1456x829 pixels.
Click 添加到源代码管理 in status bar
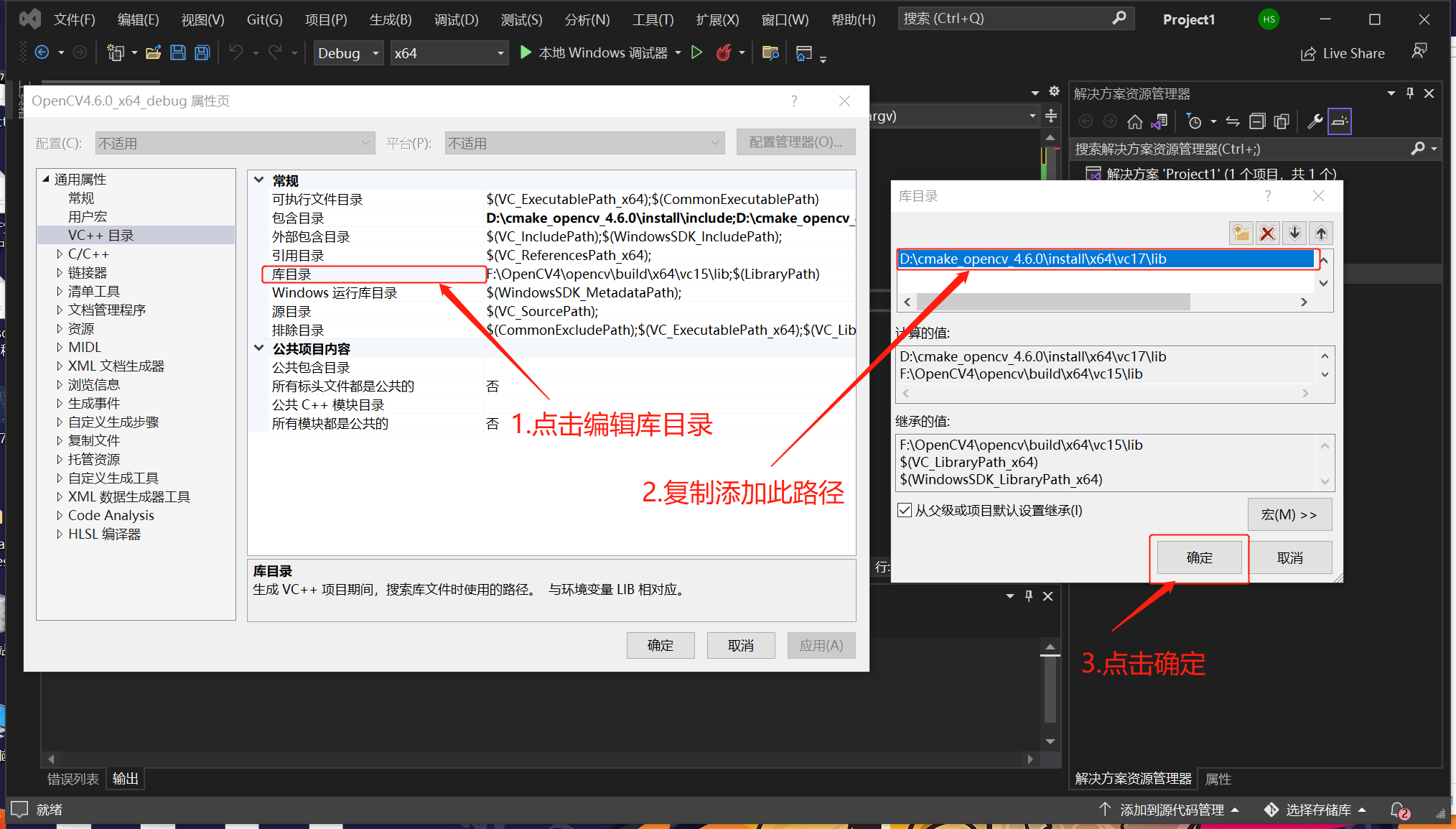[1171, 810]
